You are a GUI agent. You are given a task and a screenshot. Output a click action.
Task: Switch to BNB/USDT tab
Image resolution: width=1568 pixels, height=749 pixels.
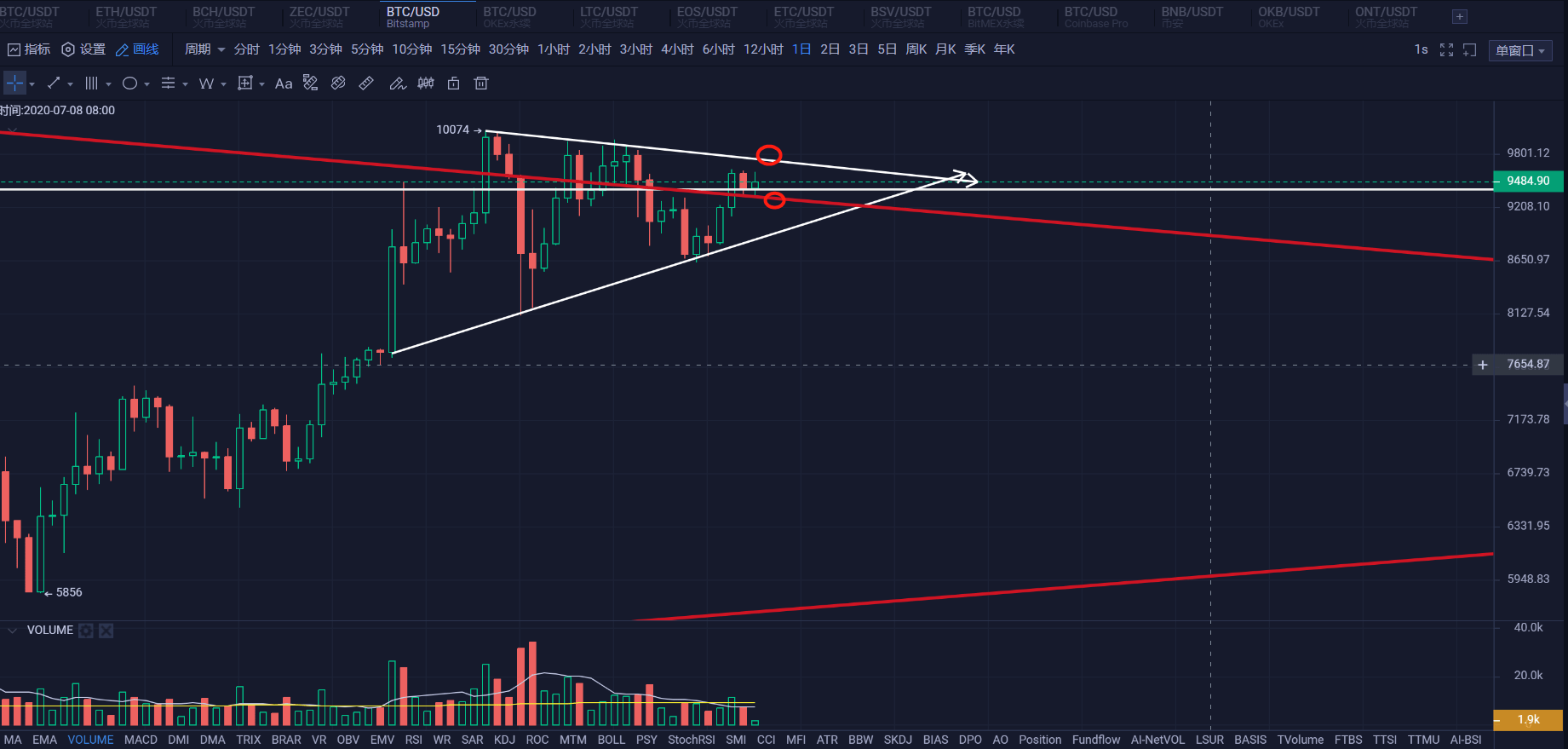[1192, 16]
